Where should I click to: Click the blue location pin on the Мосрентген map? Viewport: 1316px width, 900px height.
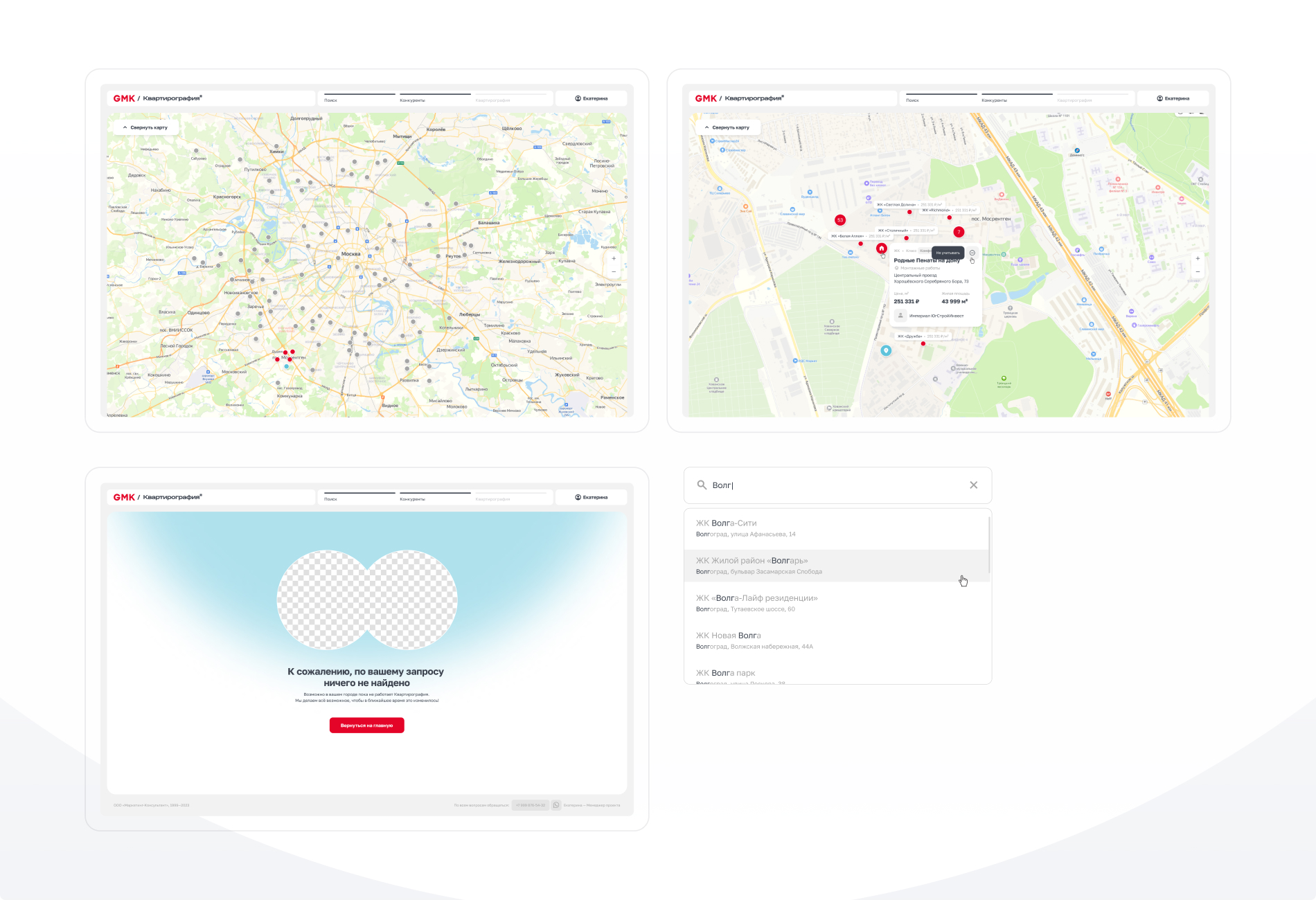885,350
